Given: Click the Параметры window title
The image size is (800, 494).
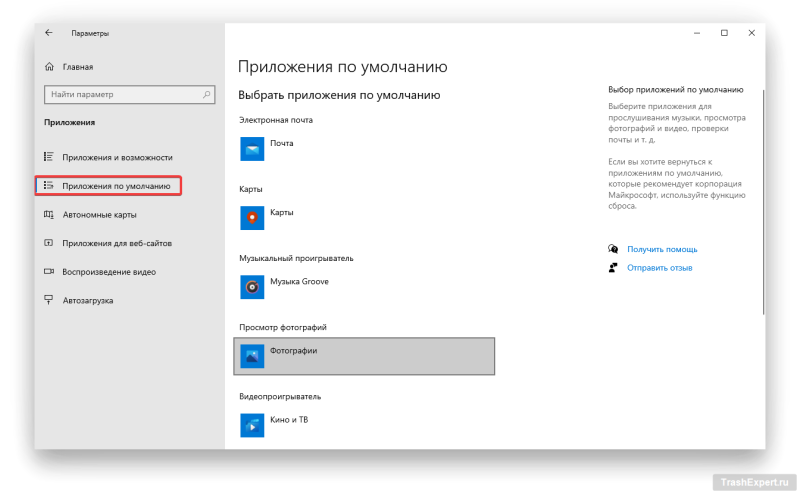Looking at the screenshot, I should (x=90, y=33).
